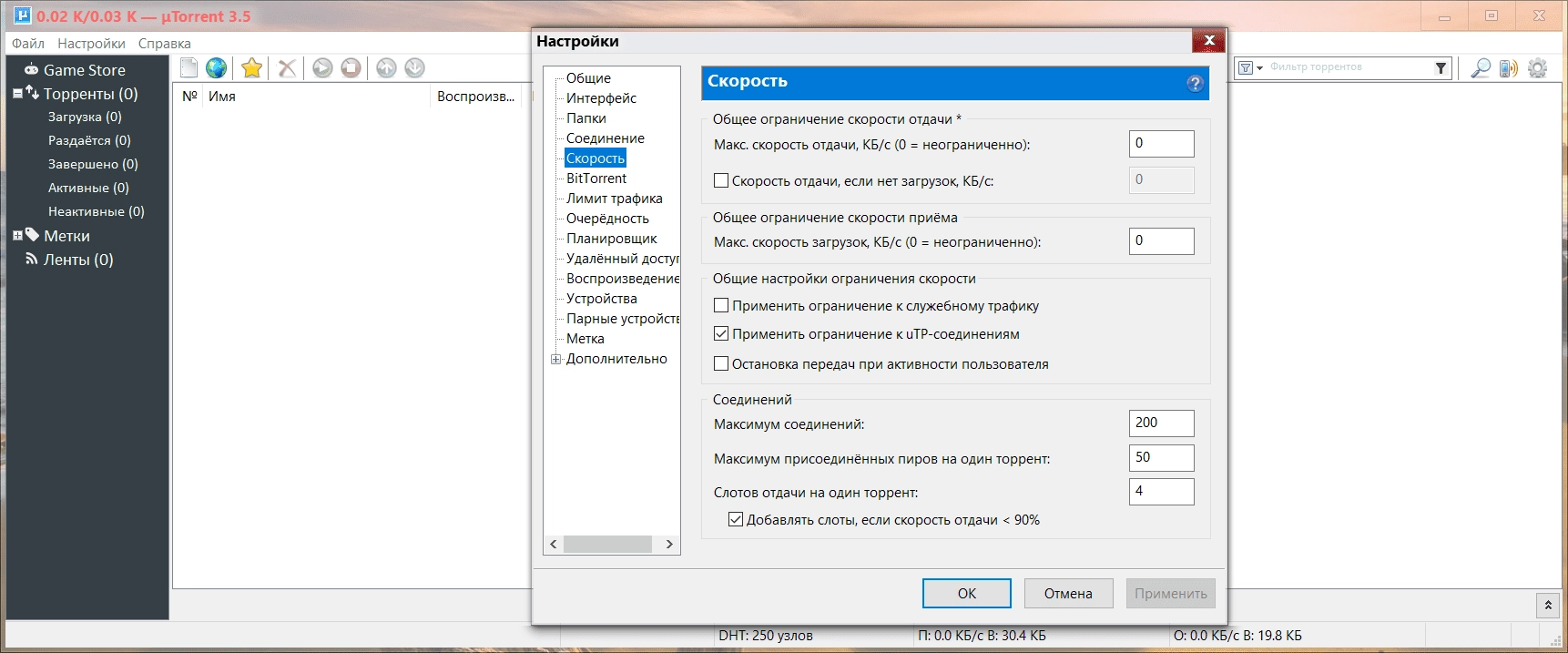
Task: Click the RSS feed icon beside Ленты
Action: [x=32, y=259]
